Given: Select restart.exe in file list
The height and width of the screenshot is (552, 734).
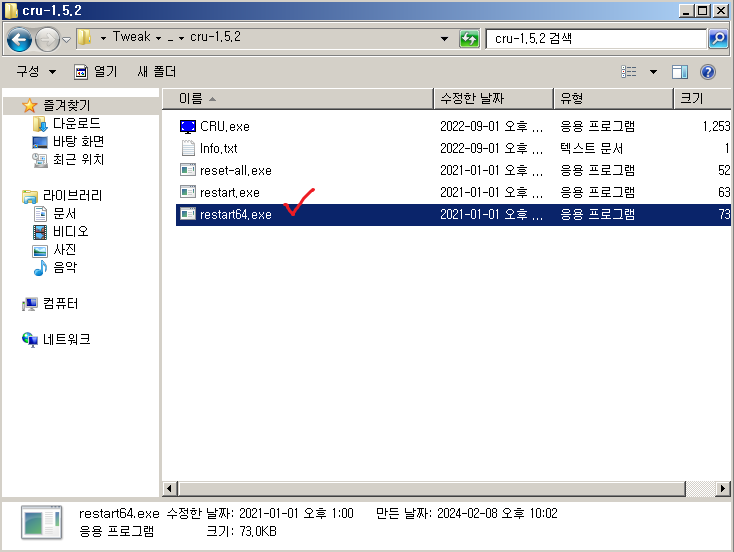Looking at the screenshot, I should (x=229, y=192).
